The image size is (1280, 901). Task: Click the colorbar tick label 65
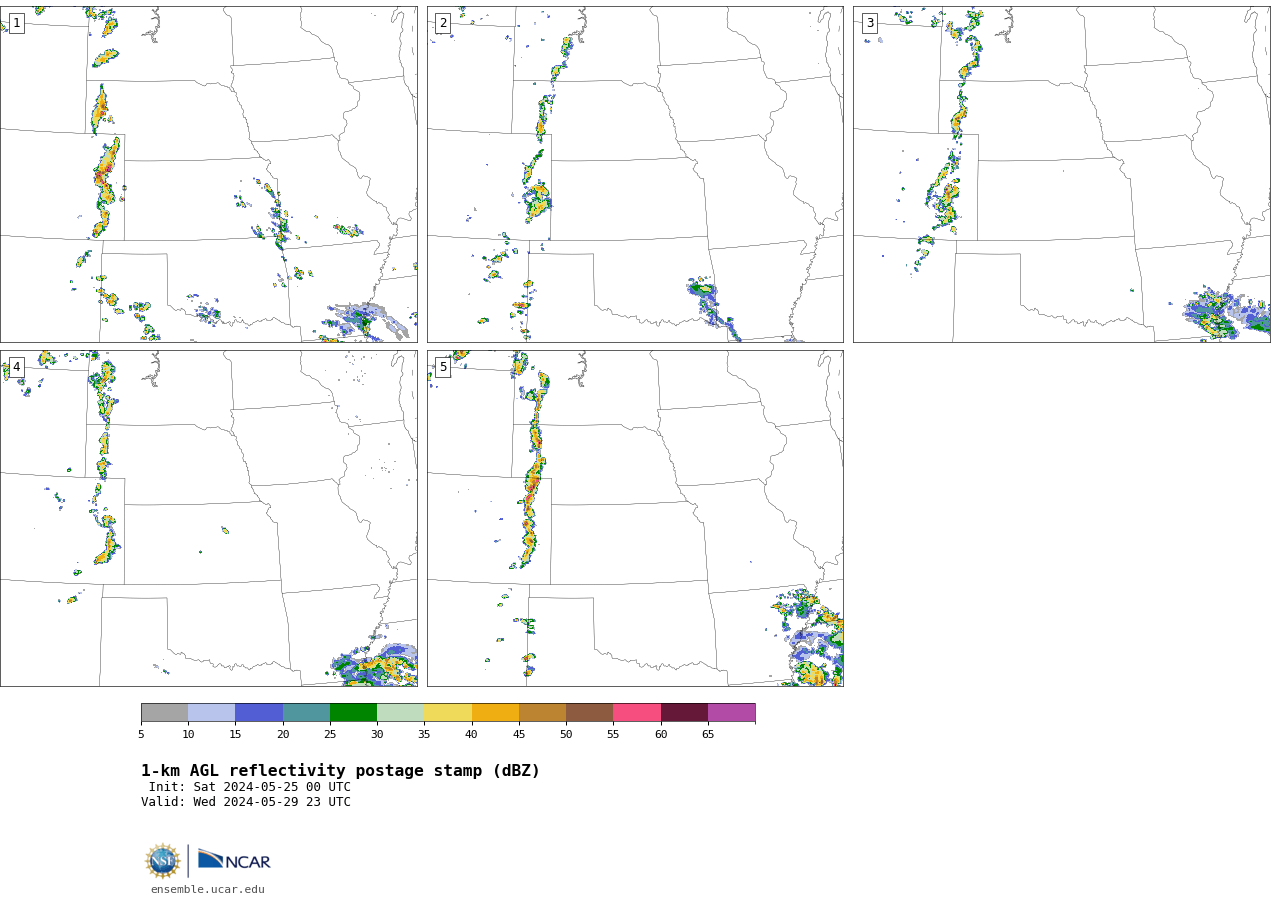pyautogui.click(x=708, y=735)
